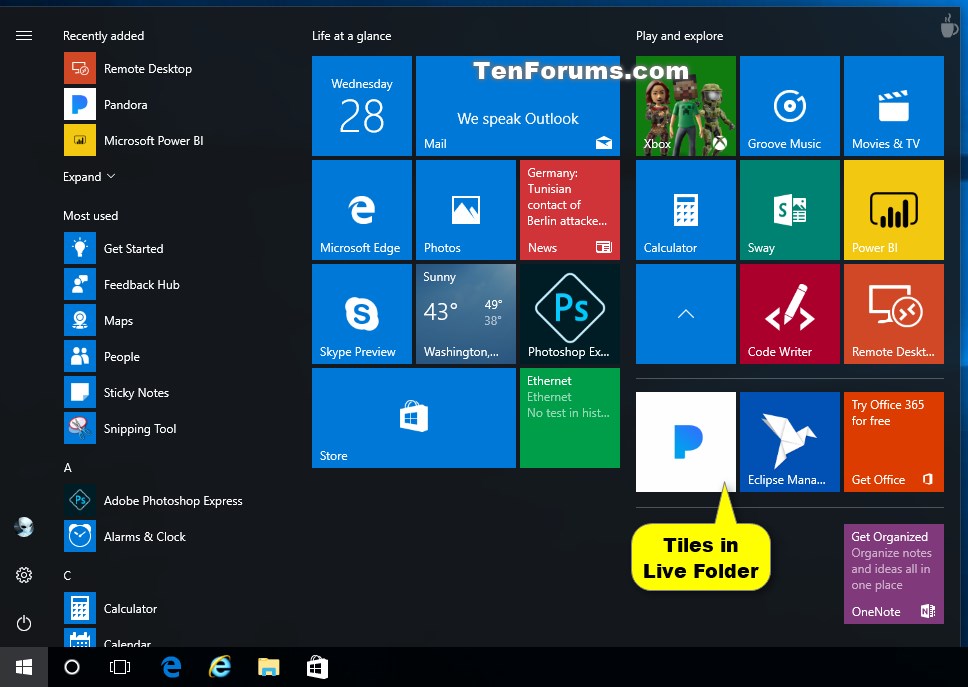Open Settings via the gear icon

tap(24, 575)
